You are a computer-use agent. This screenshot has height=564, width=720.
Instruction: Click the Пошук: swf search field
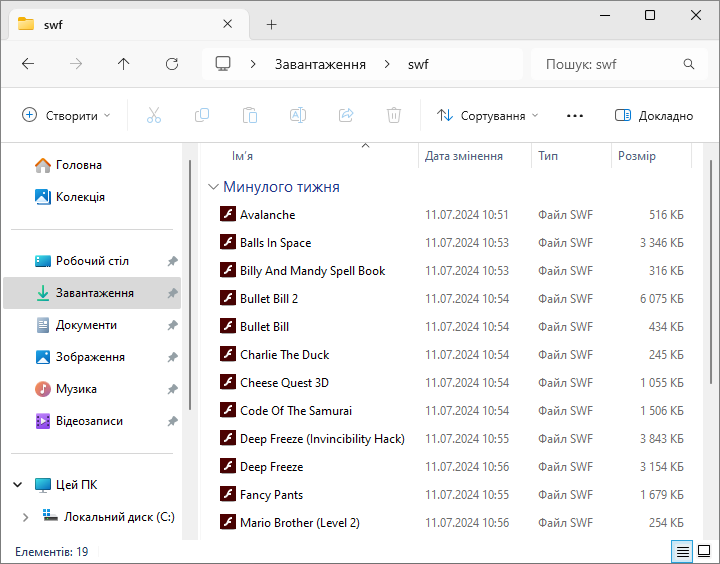coord(610,64)
